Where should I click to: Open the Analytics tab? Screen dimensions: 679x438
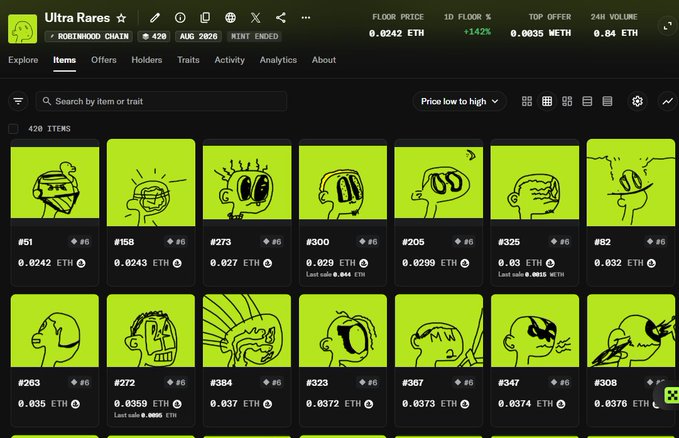pyautogui.click(x=278, y=60)
